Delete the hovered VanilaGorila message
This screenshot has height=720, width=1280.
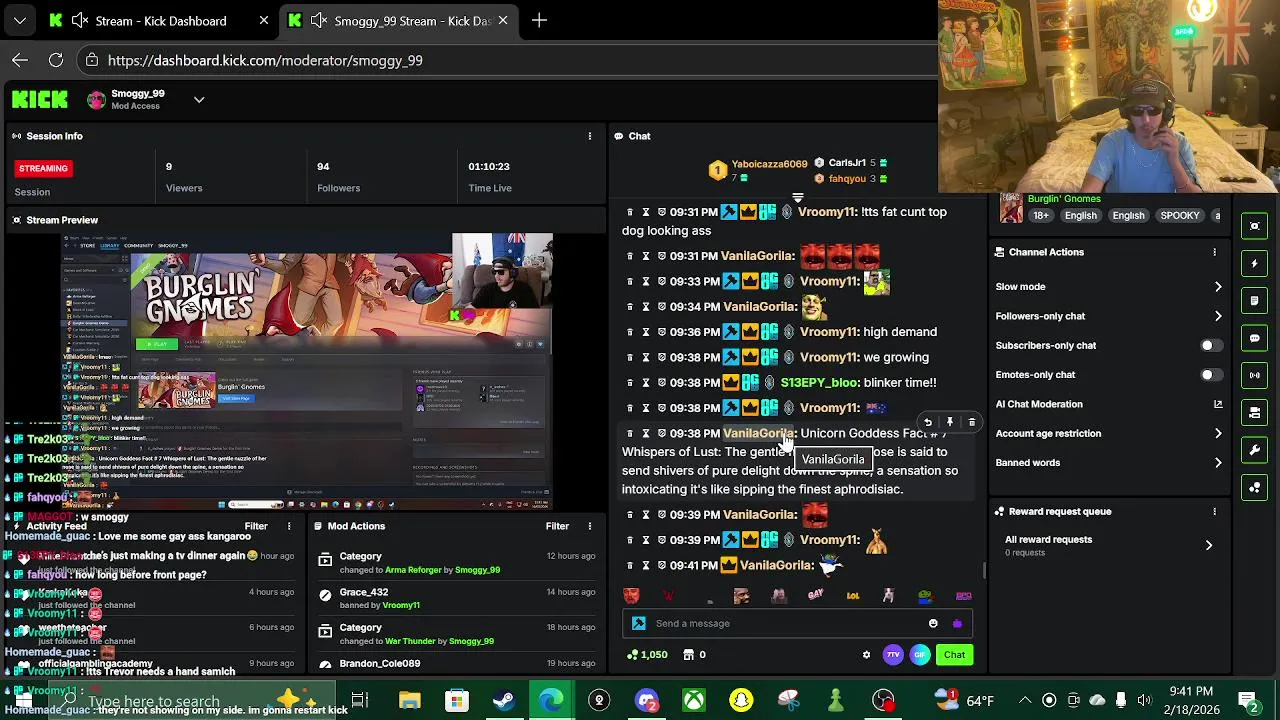point(972,422)
